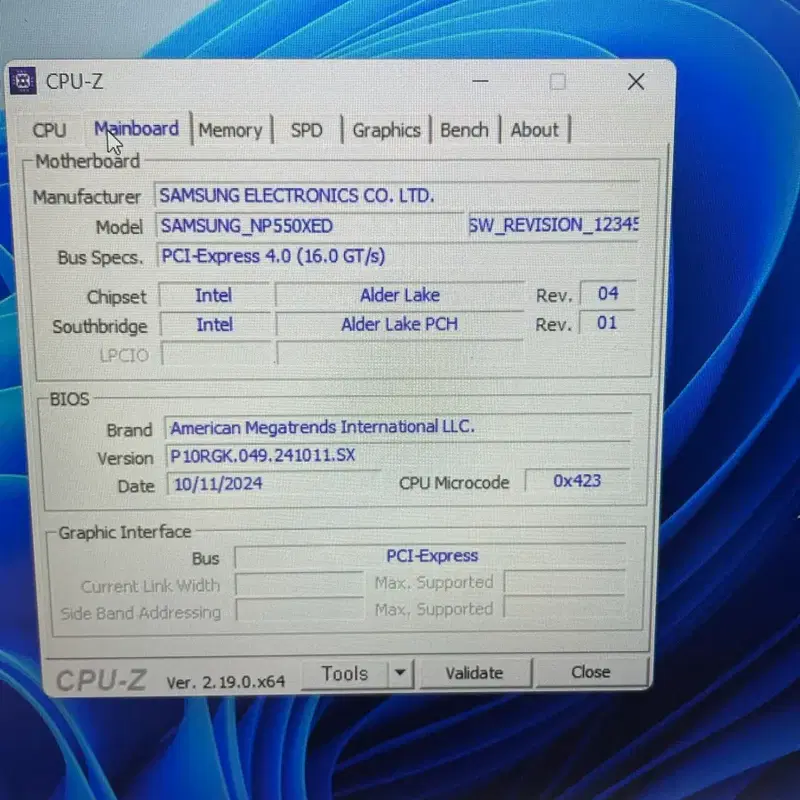Viewport: 800px width, 800px height.
Task: Click the Southbridge vendor Intel value
Action: [x=215, y=324]
